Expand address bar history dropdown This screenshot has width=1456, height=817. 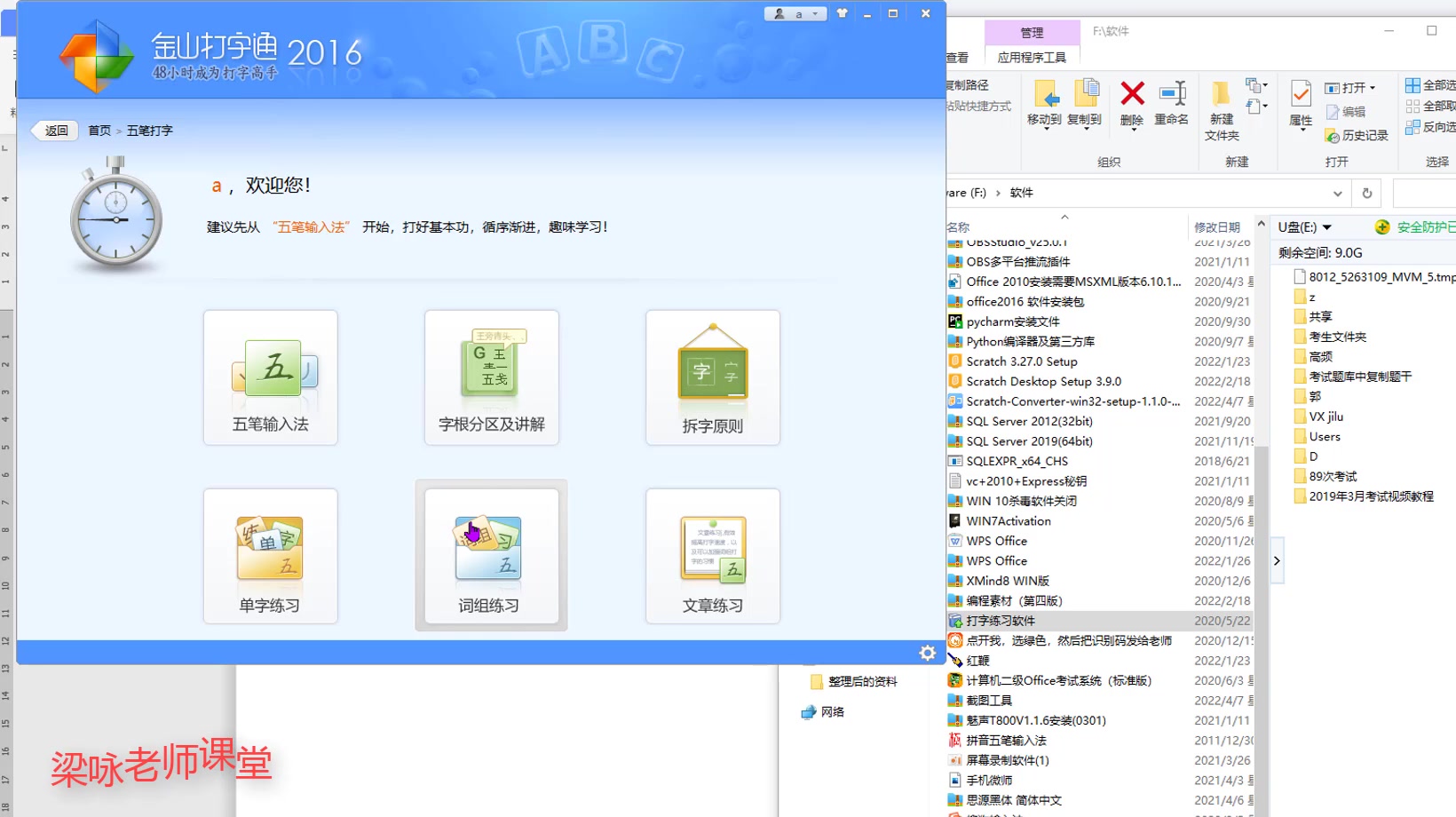tap(1337, 194)
